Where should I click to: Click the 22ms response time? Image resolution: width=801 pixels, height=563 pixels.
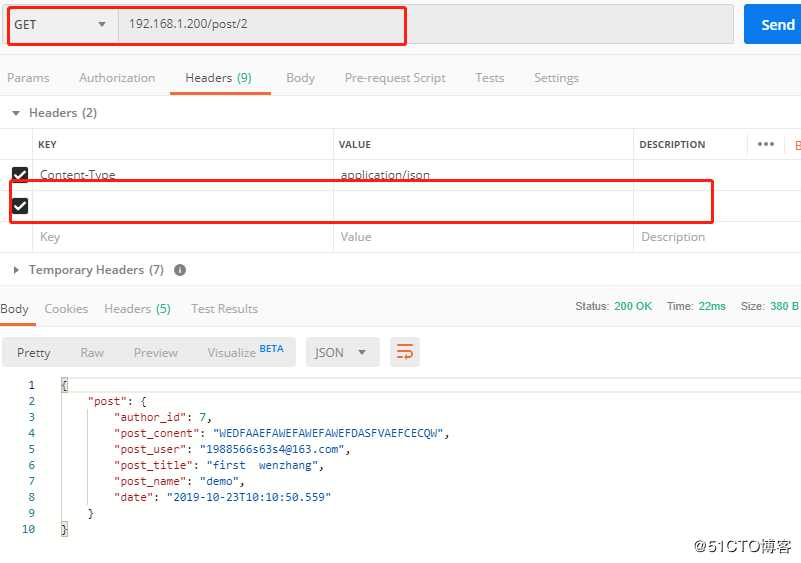[712, 306]
